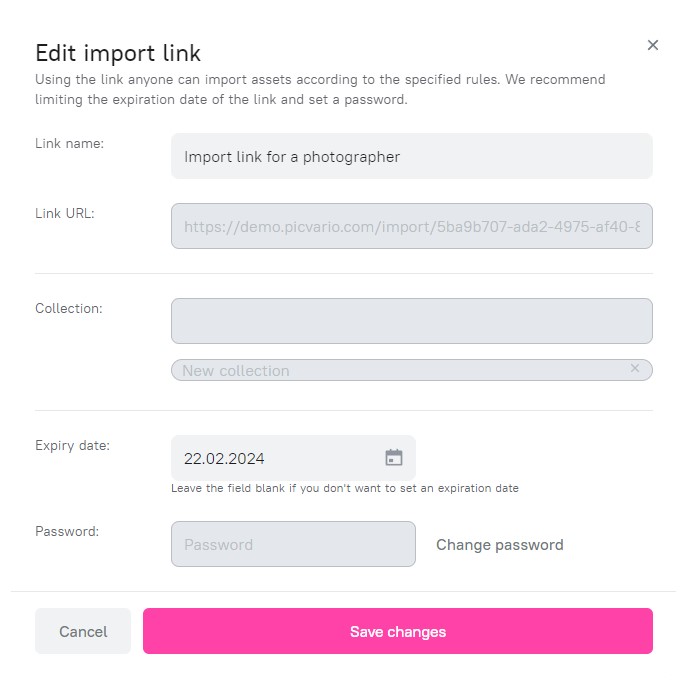Image resolution: width=688 pixels, height=683 pixels.
Task: Click the dialog description paragraph
Action: coord(320,89)
